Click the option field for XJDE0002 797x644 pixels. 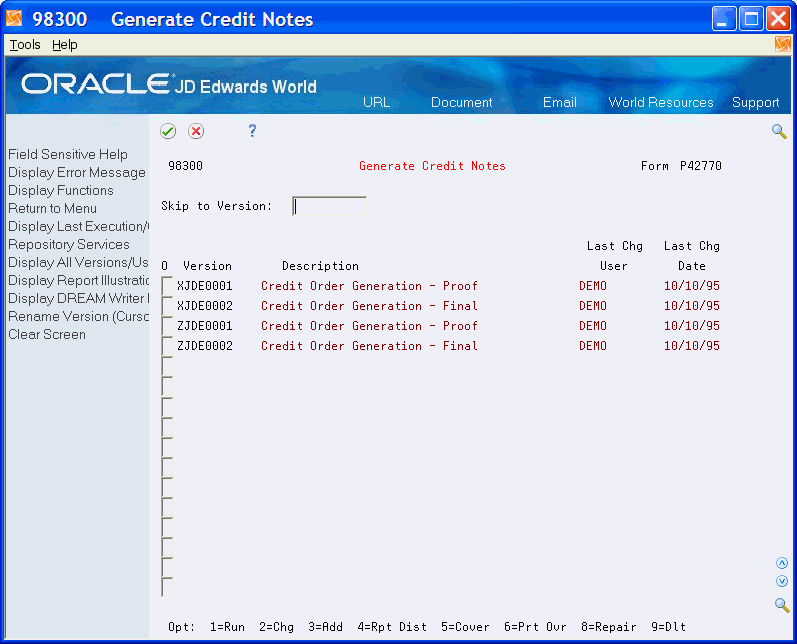tap(167, 305)
